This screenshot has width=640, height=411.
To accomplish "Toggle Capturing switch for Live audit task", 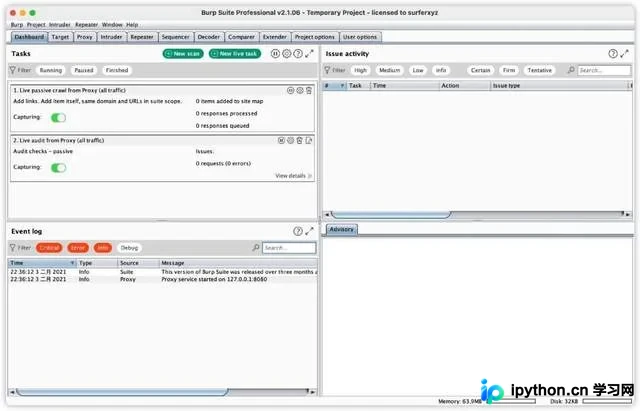I will point(58,168).
